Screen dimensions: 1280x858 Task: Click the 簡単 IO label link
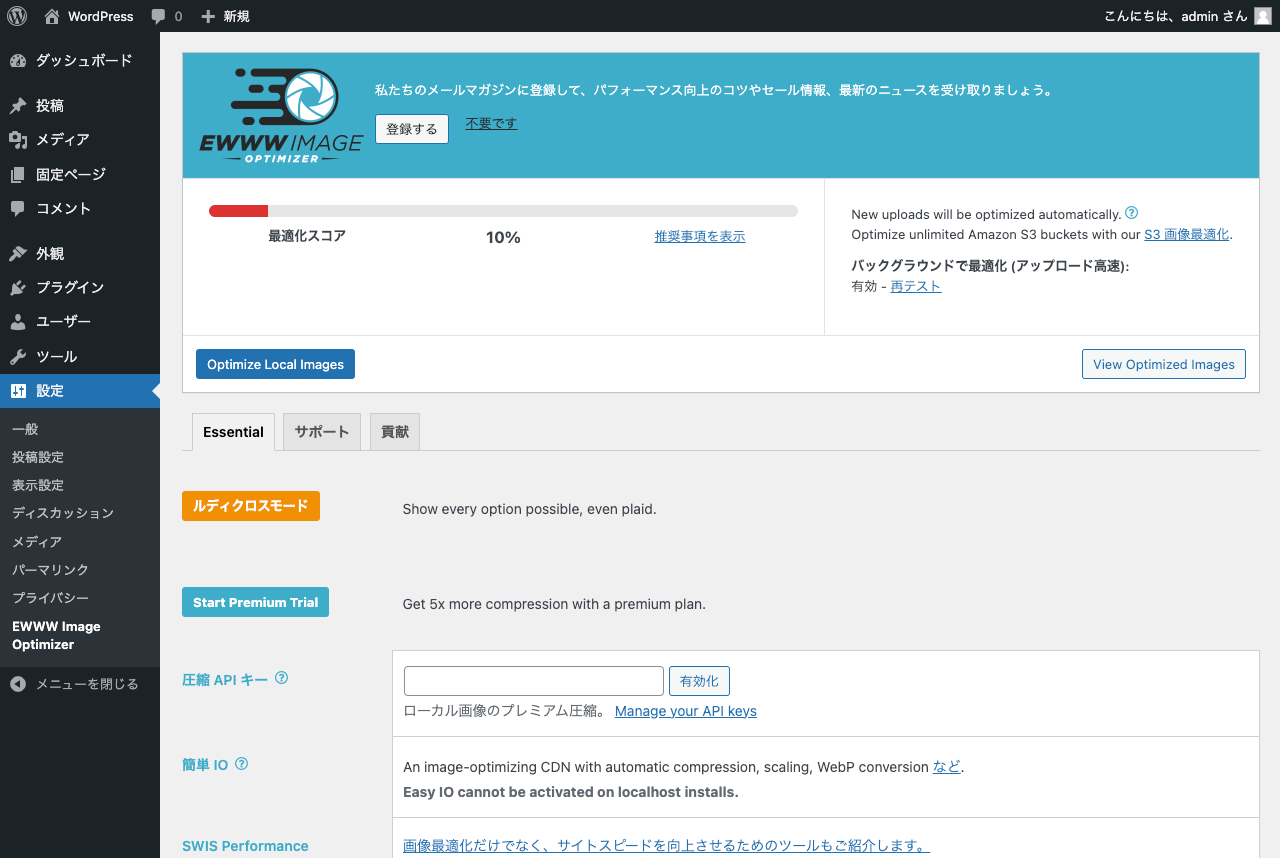(205, 765)
